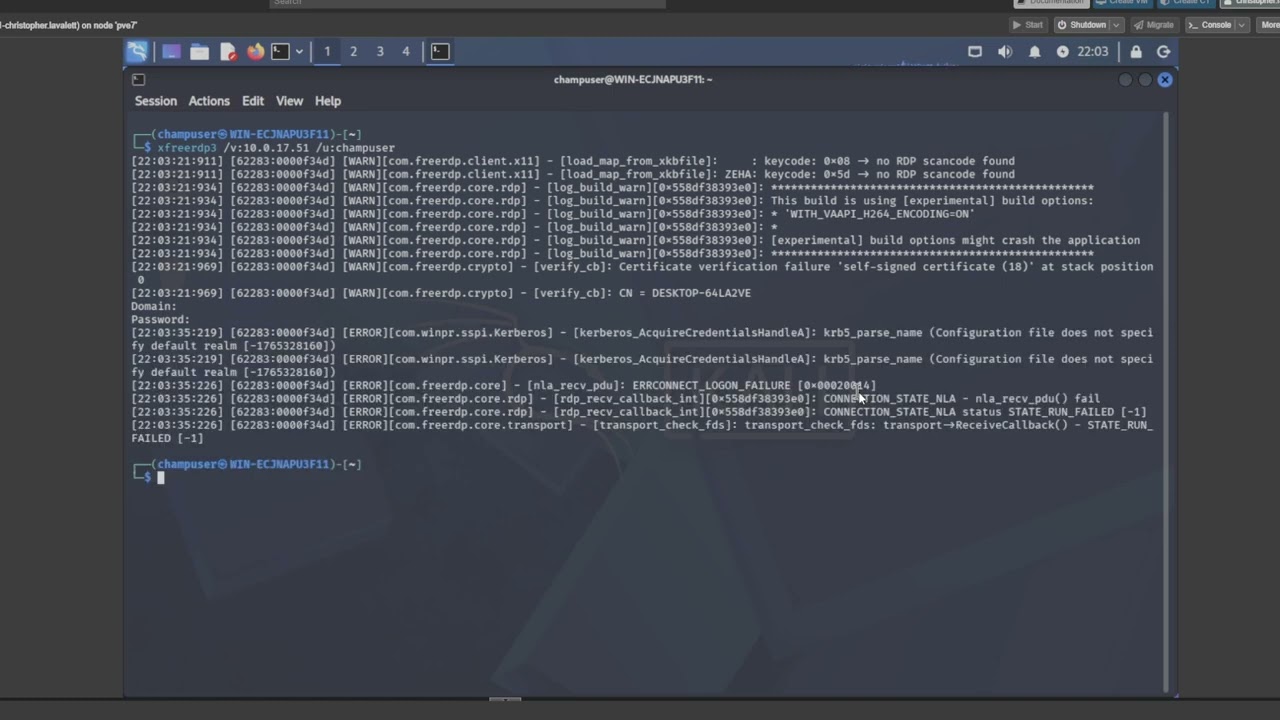This screenshot has width=1280, height=720.
Task: Click the terminal vertical scrollbar
Action: click(1166, 400)
